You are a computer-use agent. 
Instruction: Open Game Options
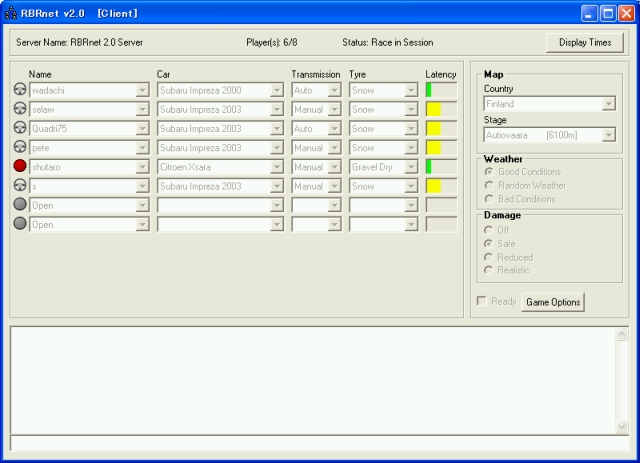(553, 302)
